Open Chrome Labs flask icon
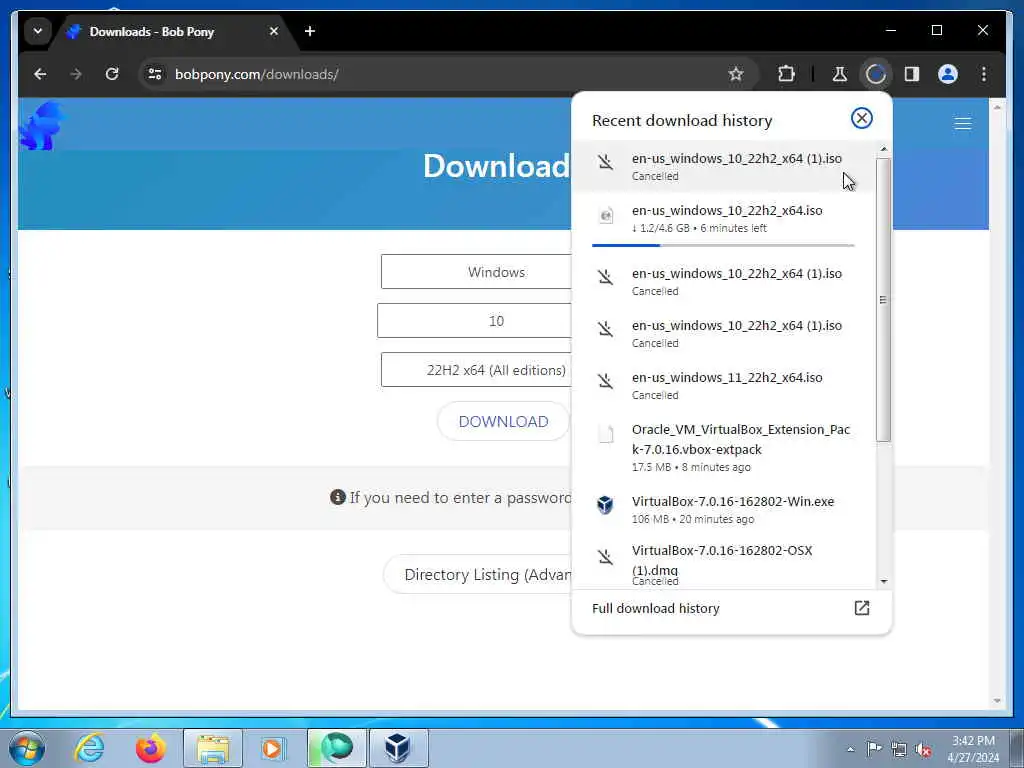Image resolution: width=1024 pixels, height=768 pixels. tap(840, 74)
